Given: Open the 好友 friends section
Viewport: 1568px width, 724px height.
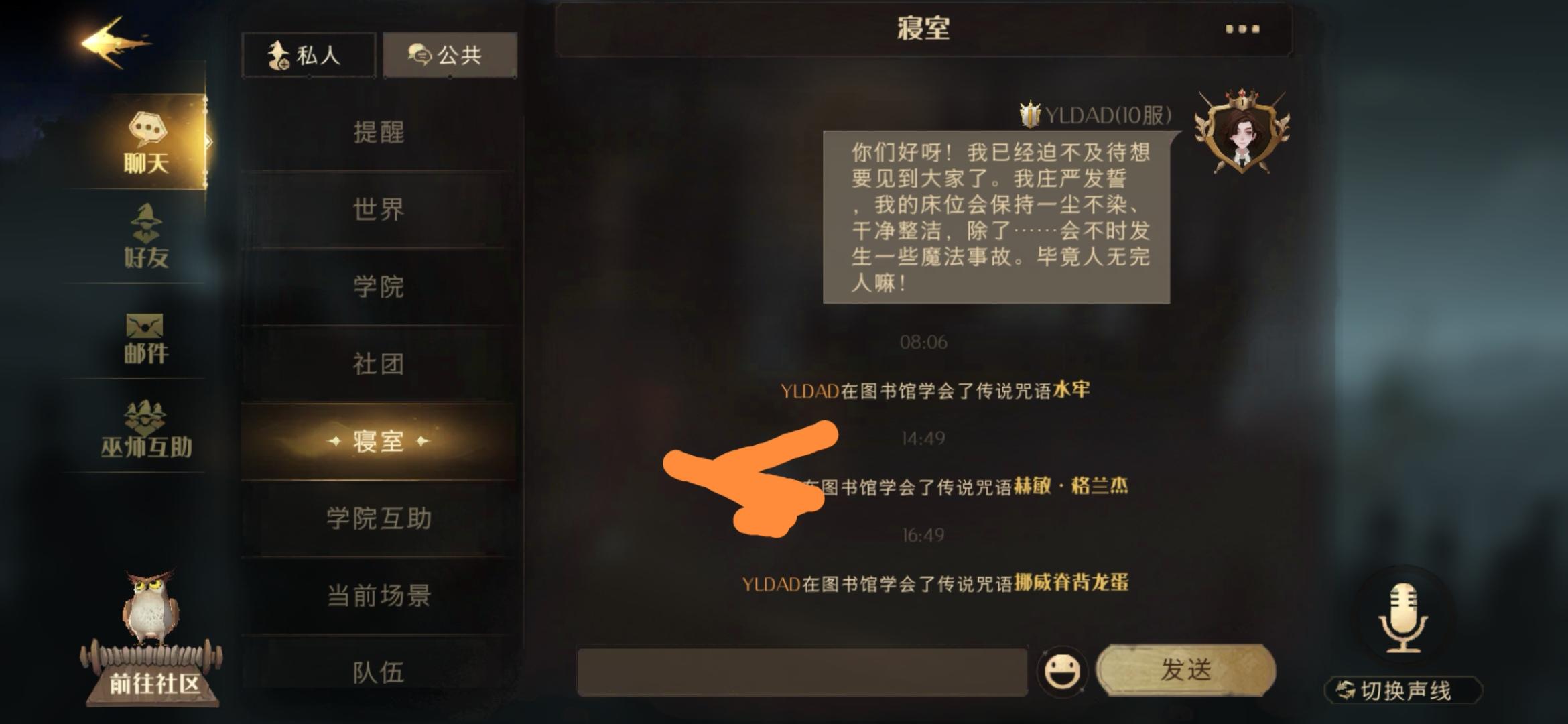Looking at the screenshot, I should (145, 237).
